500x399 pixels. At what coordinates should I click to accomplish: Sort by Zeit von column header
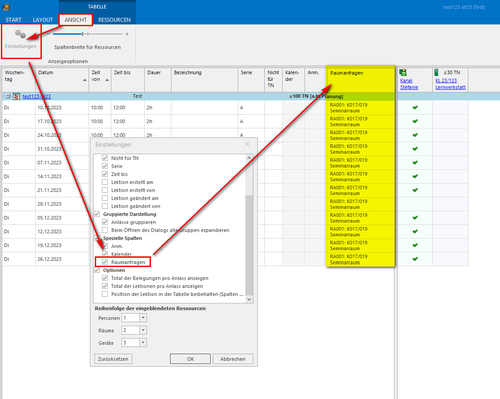point(100,80)
